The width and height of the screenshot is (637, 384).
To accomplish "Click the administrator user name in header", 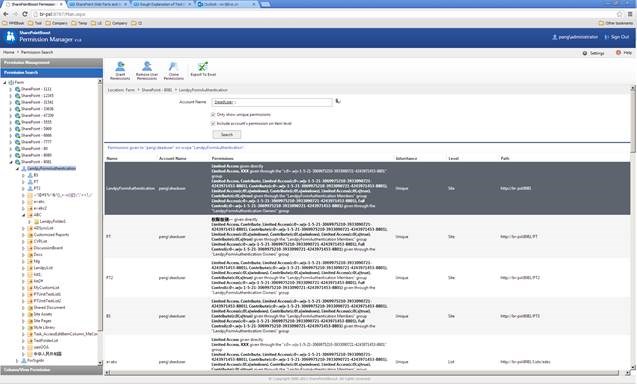I will [575, 37].
